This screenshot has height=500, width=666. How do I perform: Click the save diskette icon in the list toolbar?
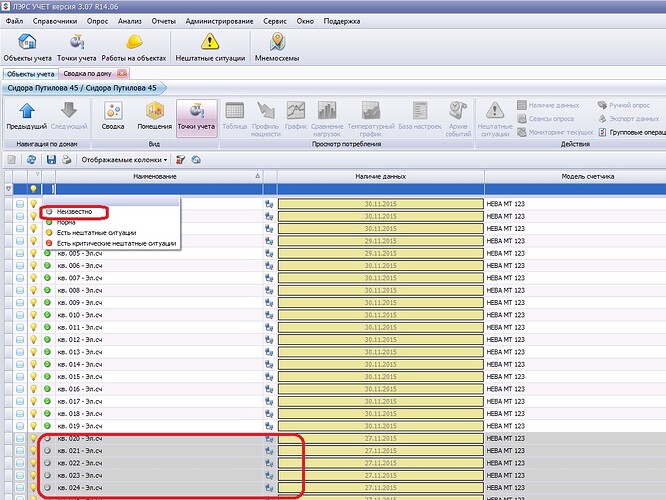click(51, 160)
